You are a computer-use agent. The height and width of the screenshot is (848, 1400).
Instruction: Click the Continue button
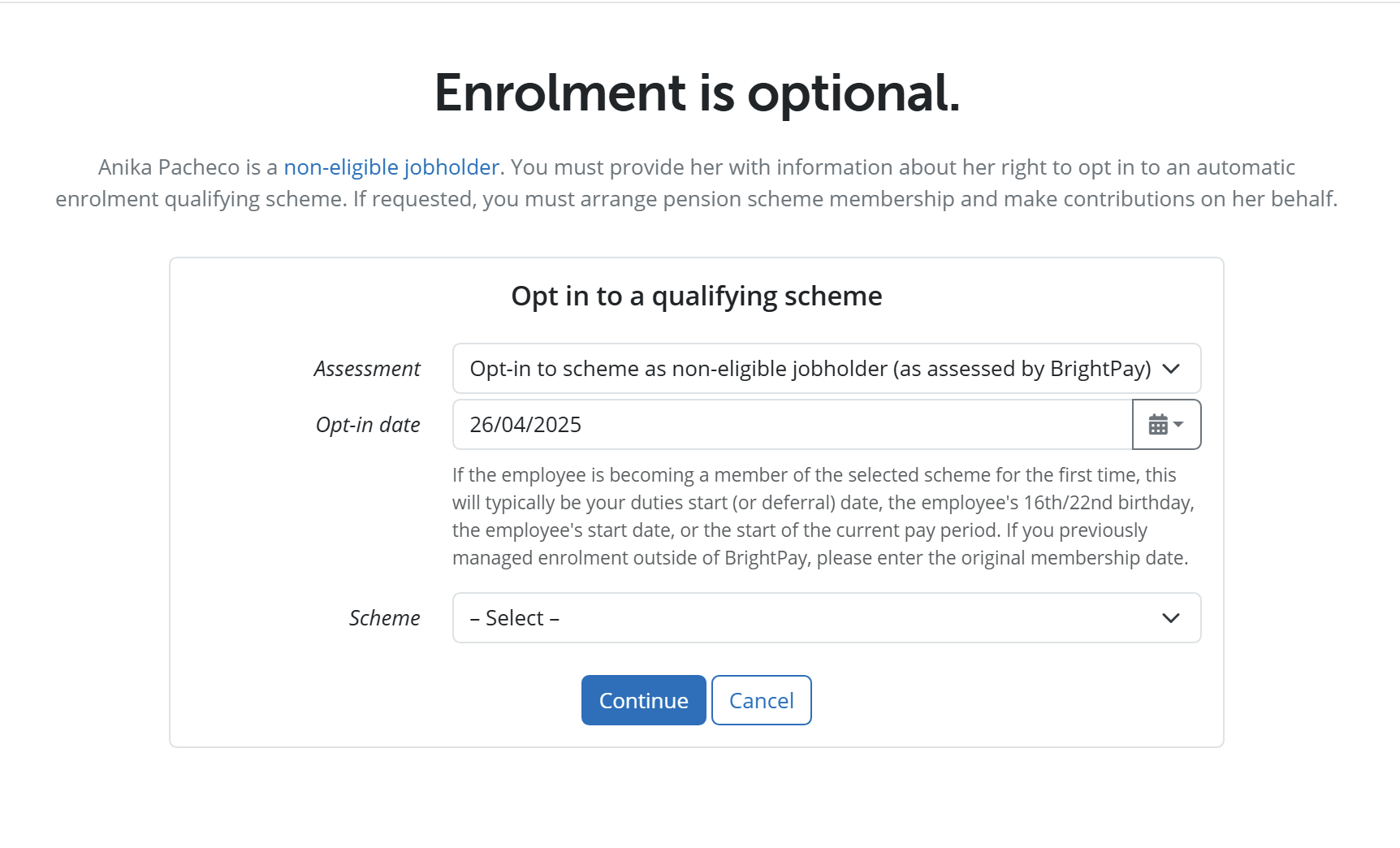(x=643, y=700)
